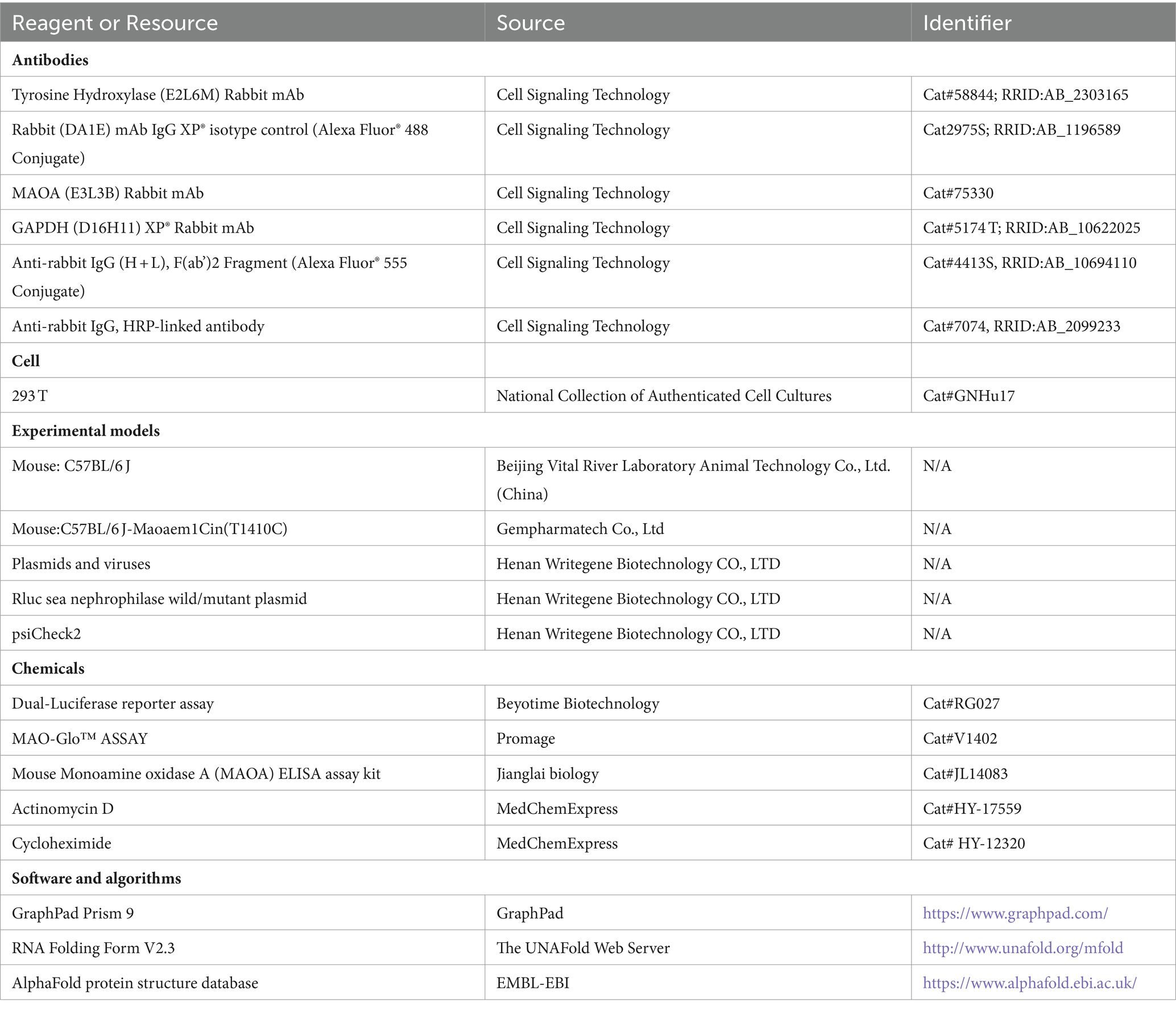Image resolution: width=1176 pixels, height=1010 pixels.
Task: Select the 'Antibodies' section heading
Action: 50,60
